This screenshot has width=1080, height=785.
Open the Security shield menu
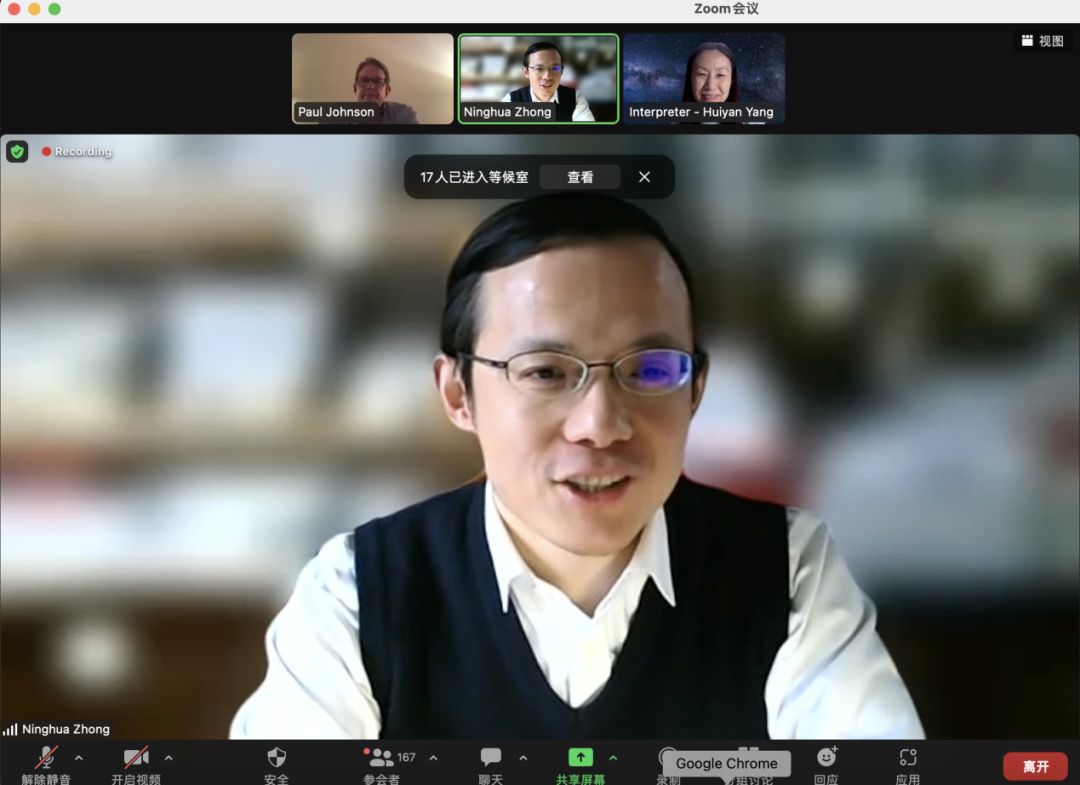point(276,765)
